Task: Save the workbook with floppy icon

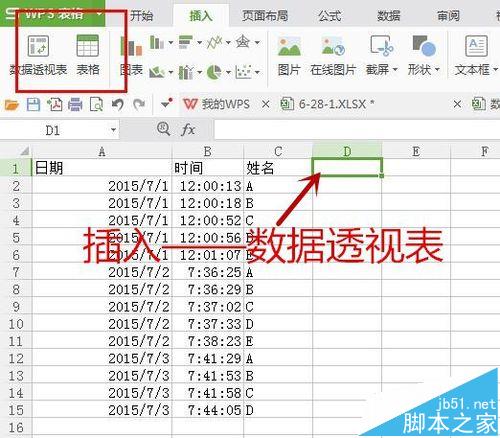Action: [33, 105]
